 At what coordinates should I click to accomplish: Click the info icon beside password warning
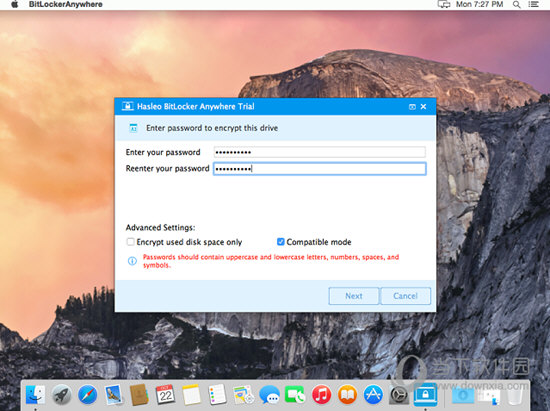(132, 261)
